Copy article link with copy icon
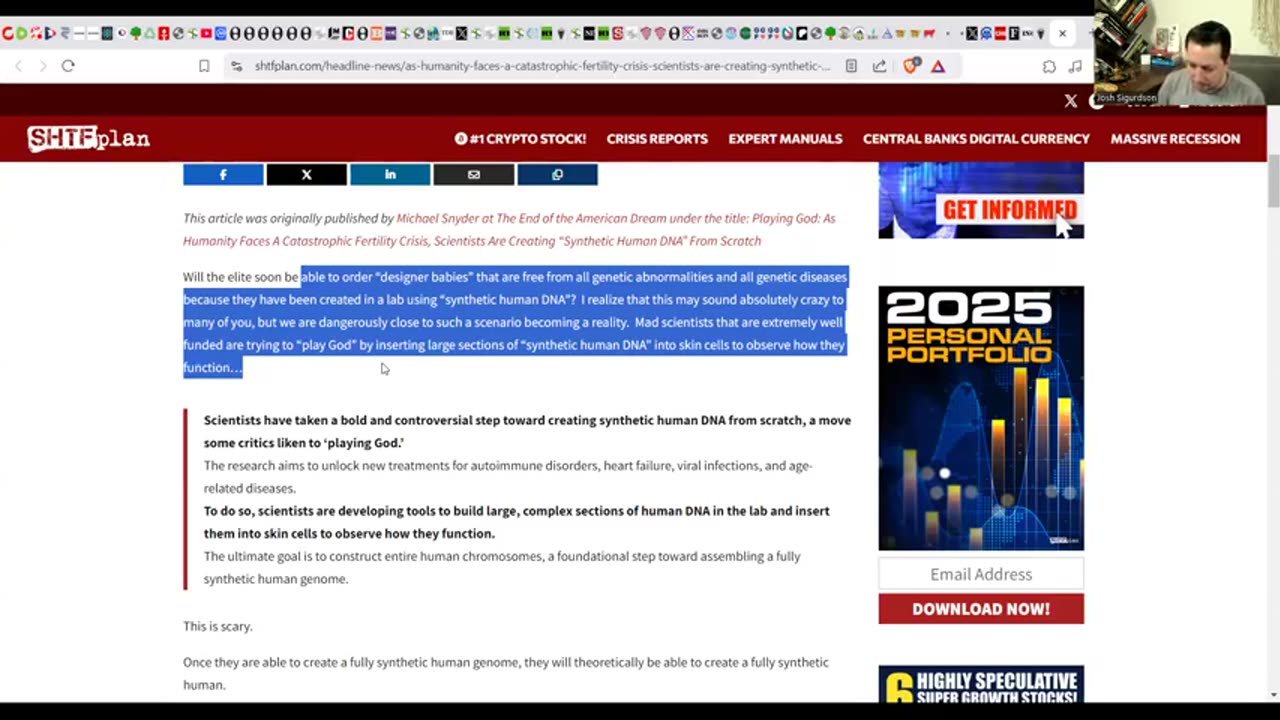The image size is (1280, 720). click(557, 175)
